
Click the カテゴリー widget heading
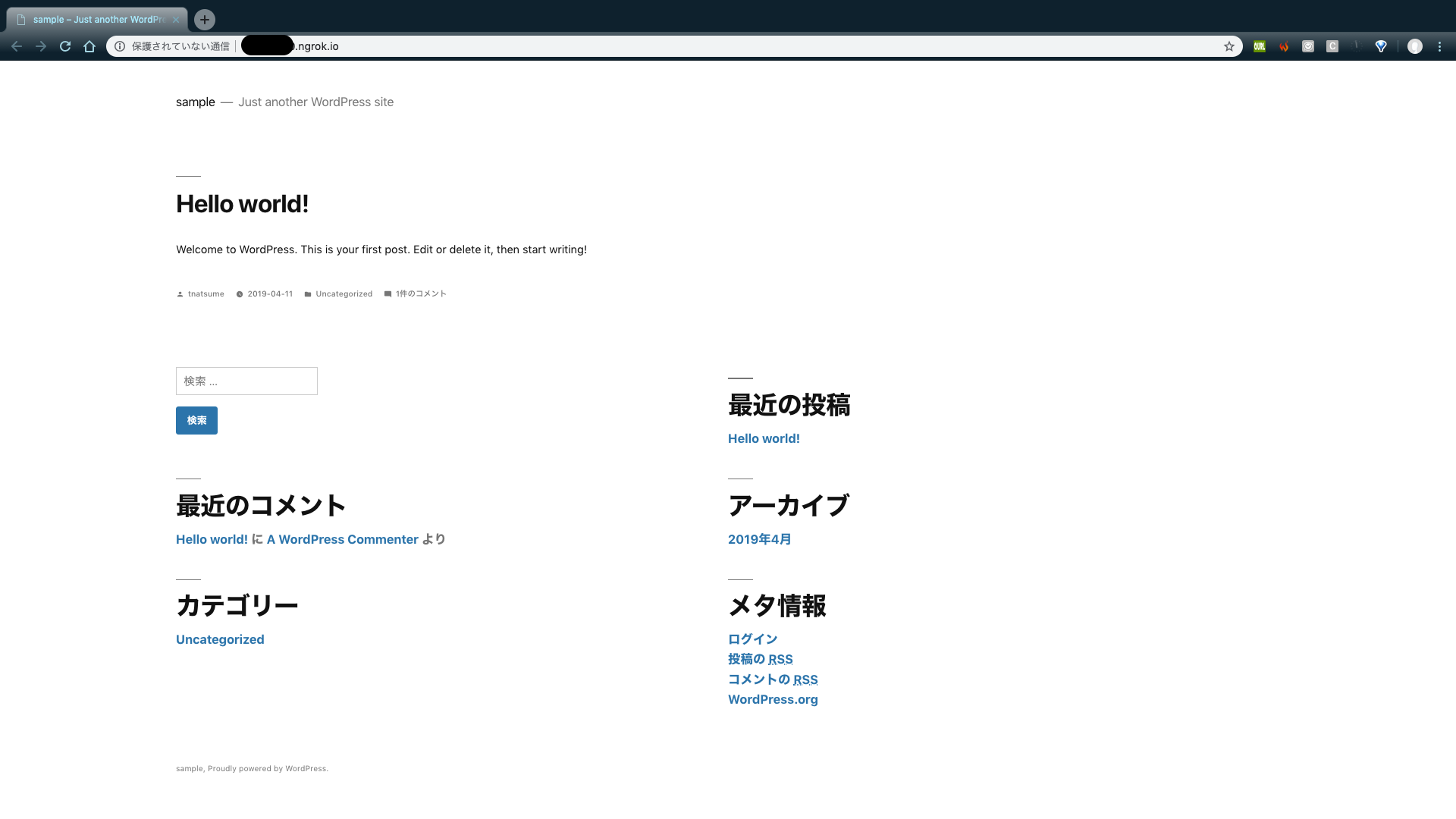tap(237, 606)
